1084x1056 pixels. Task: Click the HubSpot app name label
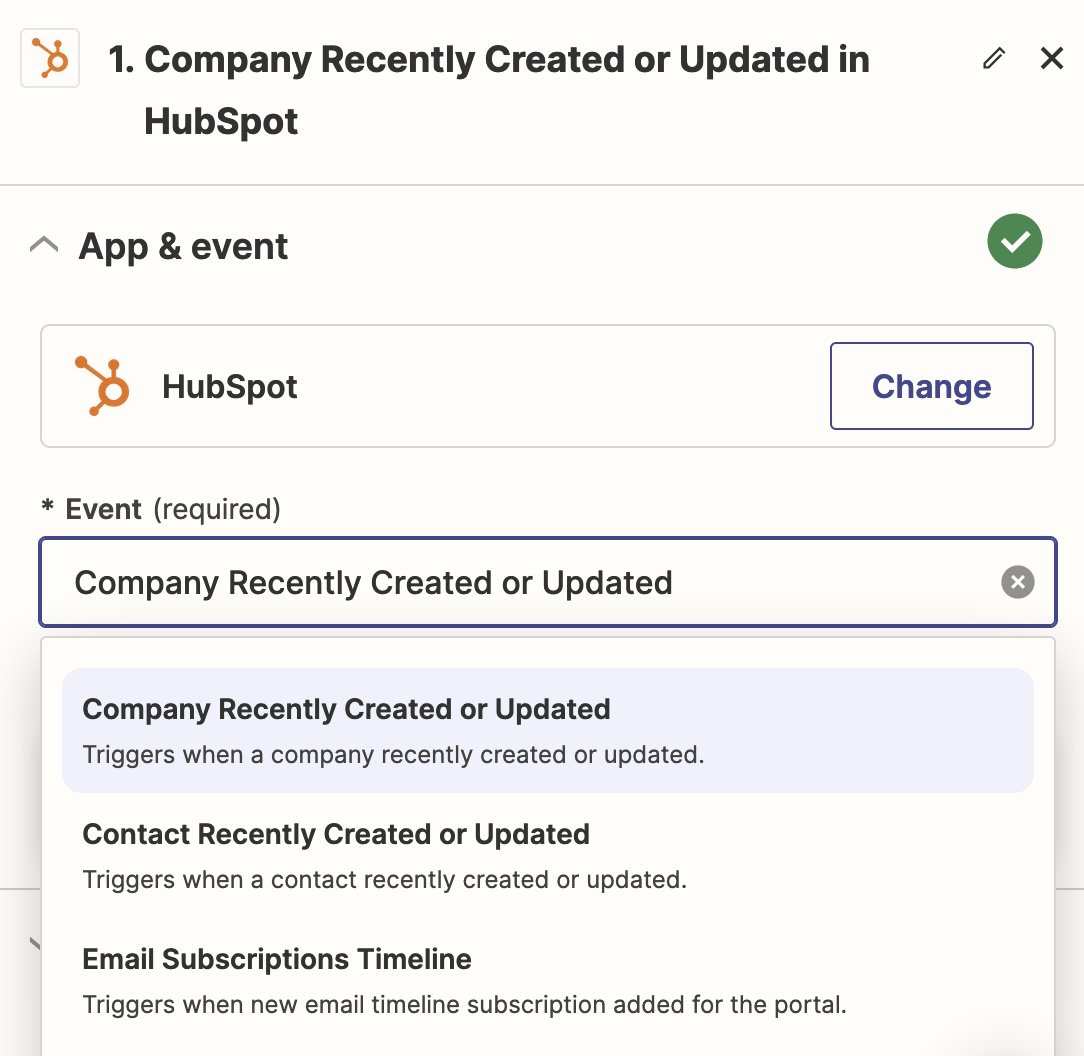[230, 387]
